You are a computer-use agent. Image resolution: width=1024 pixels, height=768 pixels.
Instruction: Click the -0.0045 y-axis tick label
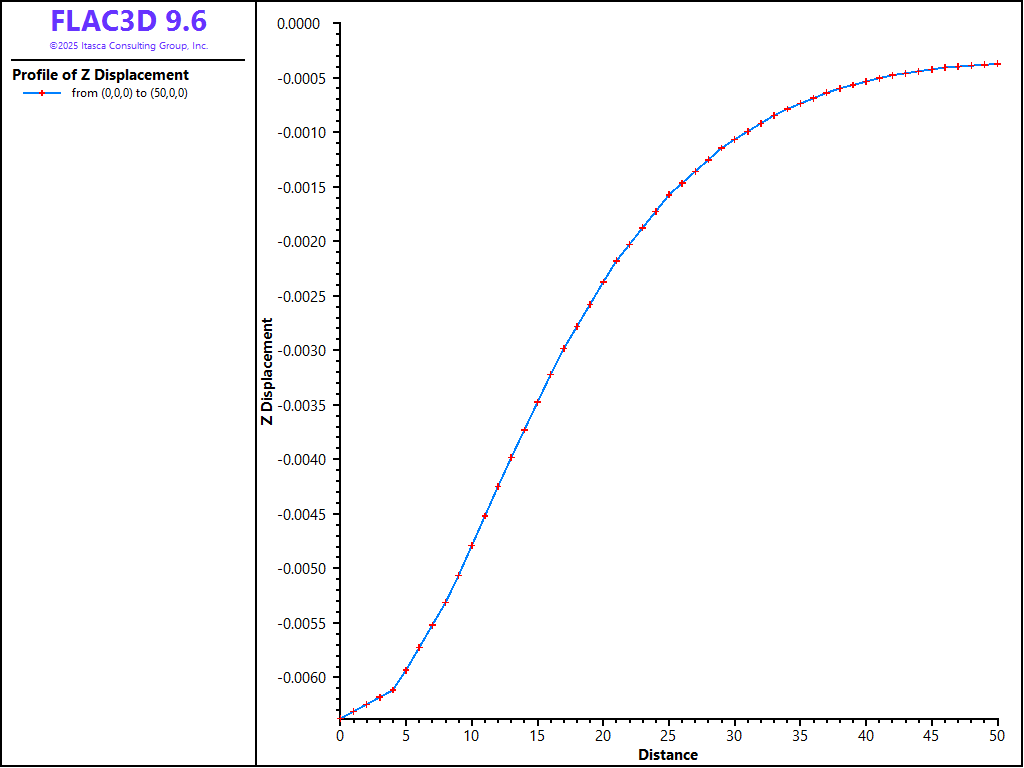pyautogui.click(x=305, y=515)
